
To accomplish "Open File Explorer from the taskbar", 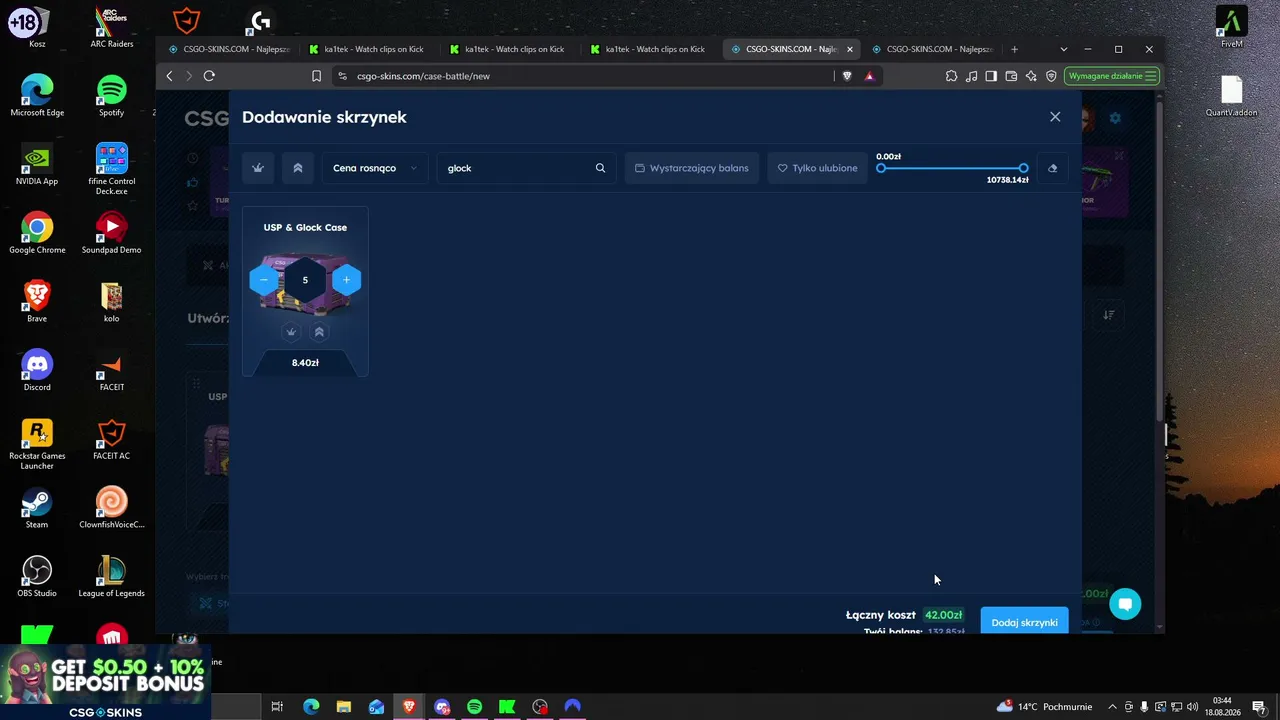I will pyautogui.click(x=344, y=707).
